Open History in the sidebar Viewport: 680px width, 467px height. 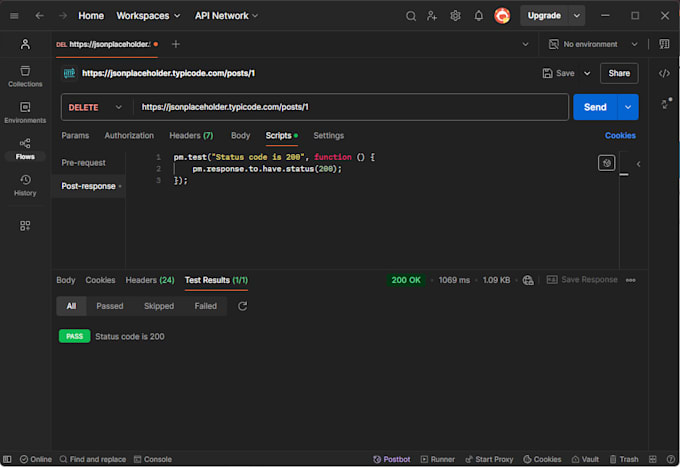tap(25, 185)
